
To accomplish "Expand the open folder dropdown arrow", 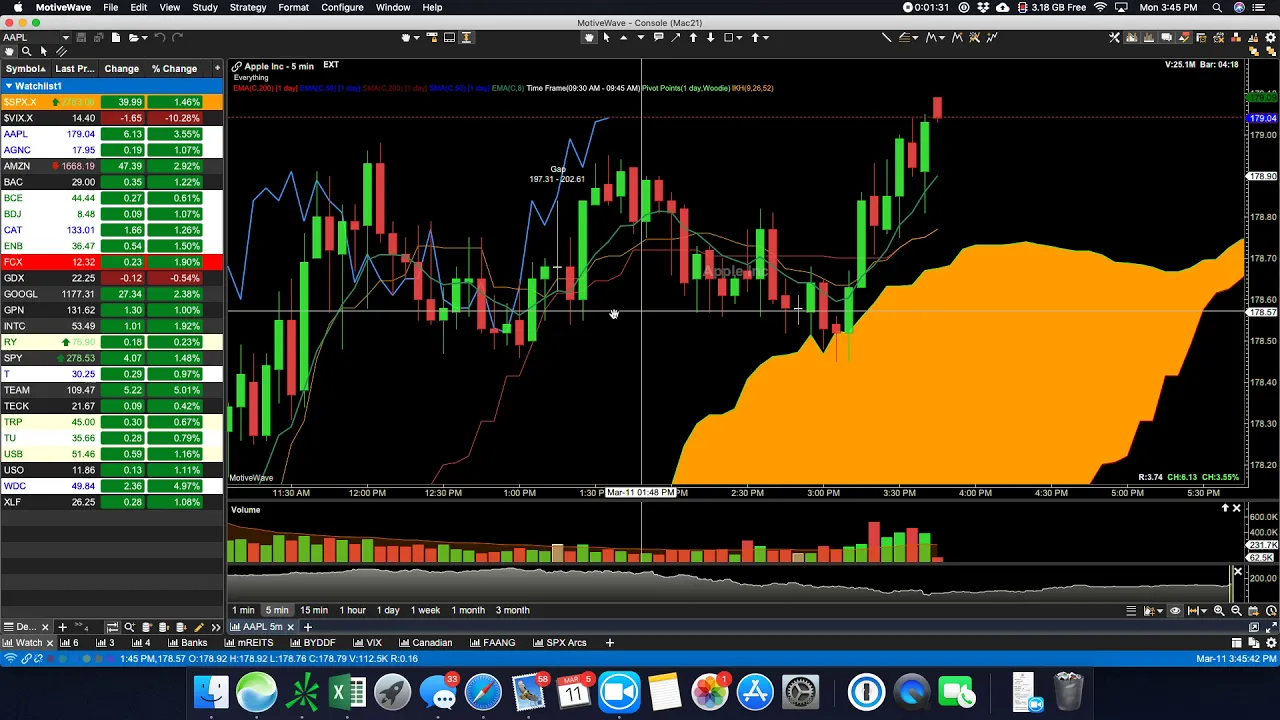I will click(x=145, y=37).
